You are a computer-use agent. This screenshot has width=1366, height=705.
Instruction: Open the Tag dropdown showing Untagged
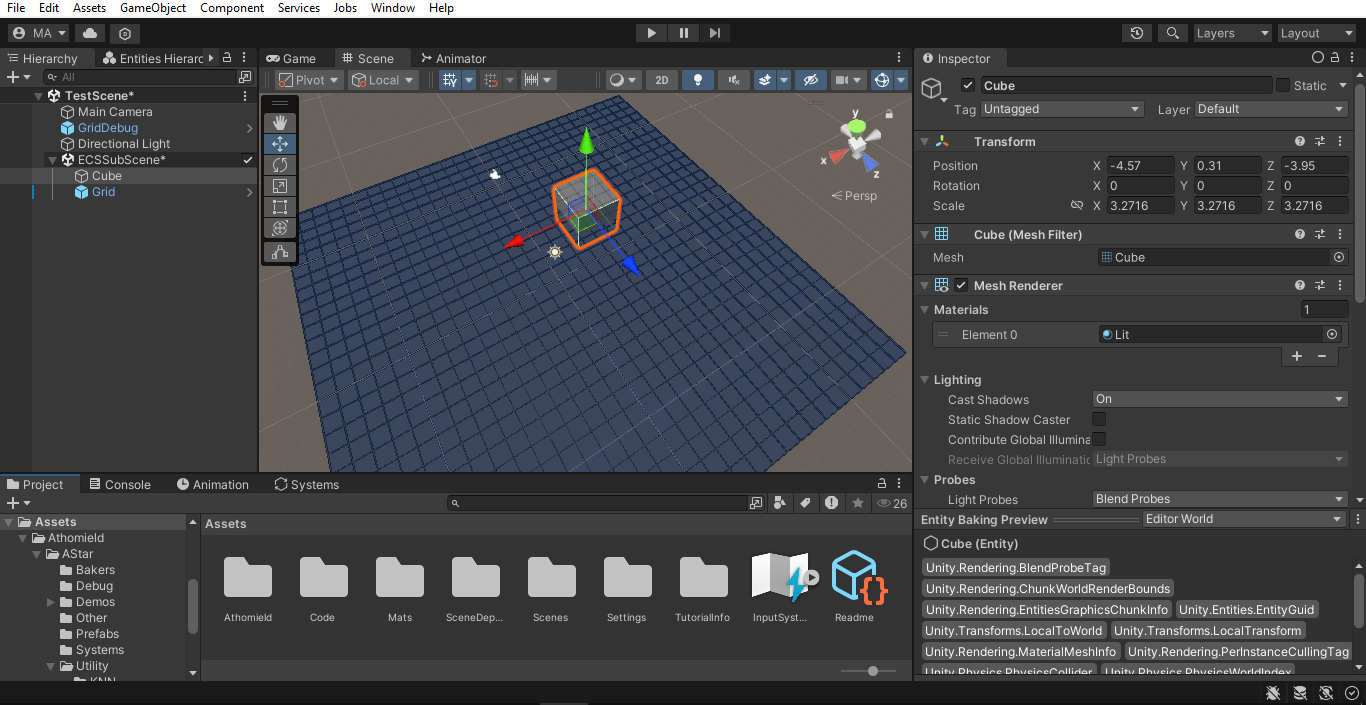(x=1061, y=109)
